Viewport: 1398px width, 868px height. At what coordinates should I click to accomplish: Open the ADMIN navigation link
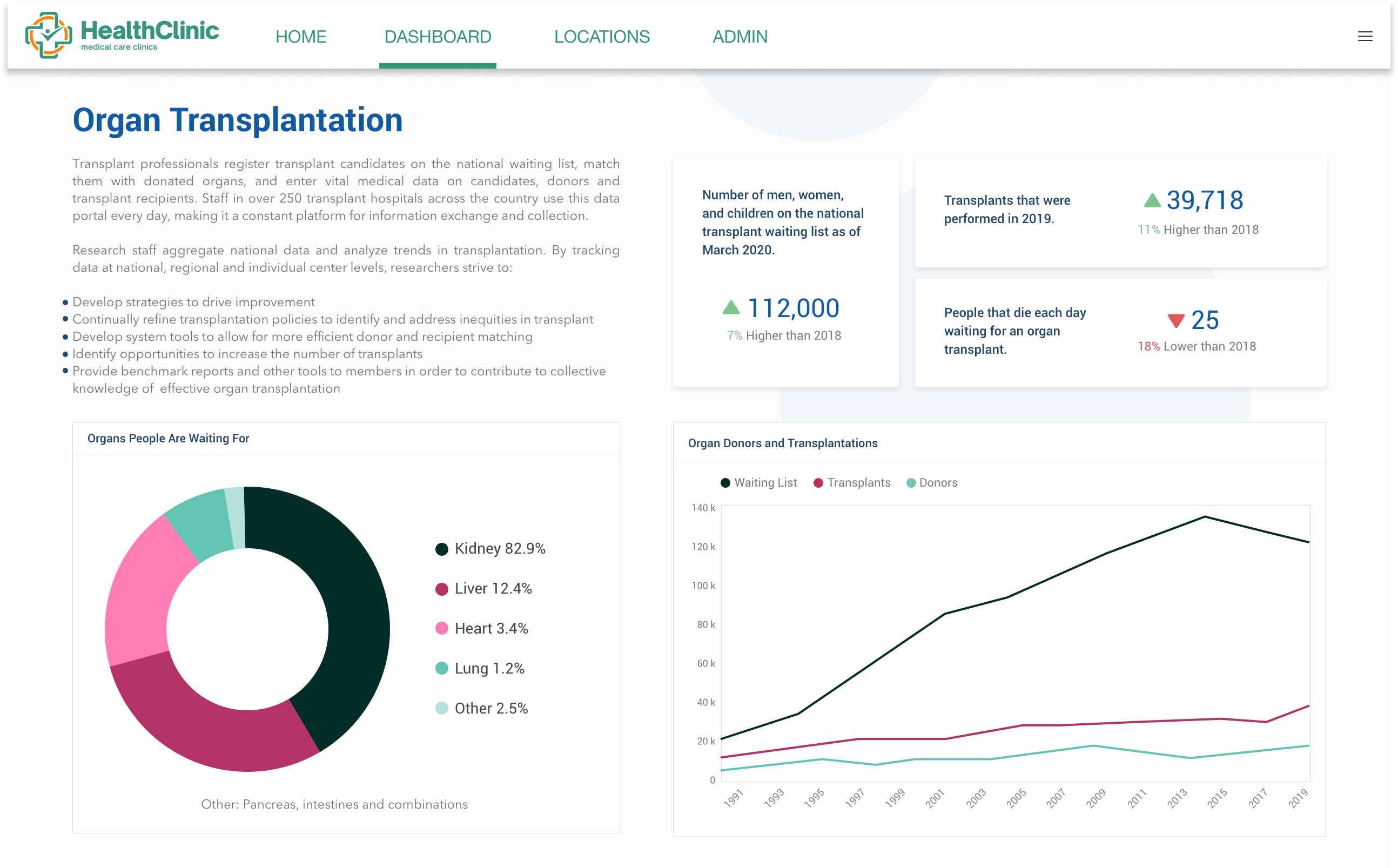(740, 37)
